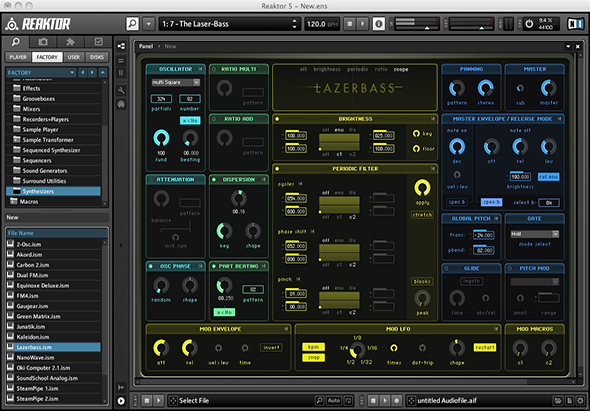The height and width of the screenshot is (411, 590).
Task: Click the browser back arrow button
Action: pyautogui.click(x=83, y=73)
